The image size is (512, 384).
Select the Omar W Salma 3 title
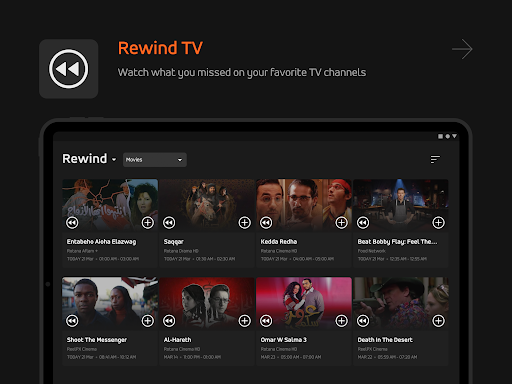click(x=284, y=340)
